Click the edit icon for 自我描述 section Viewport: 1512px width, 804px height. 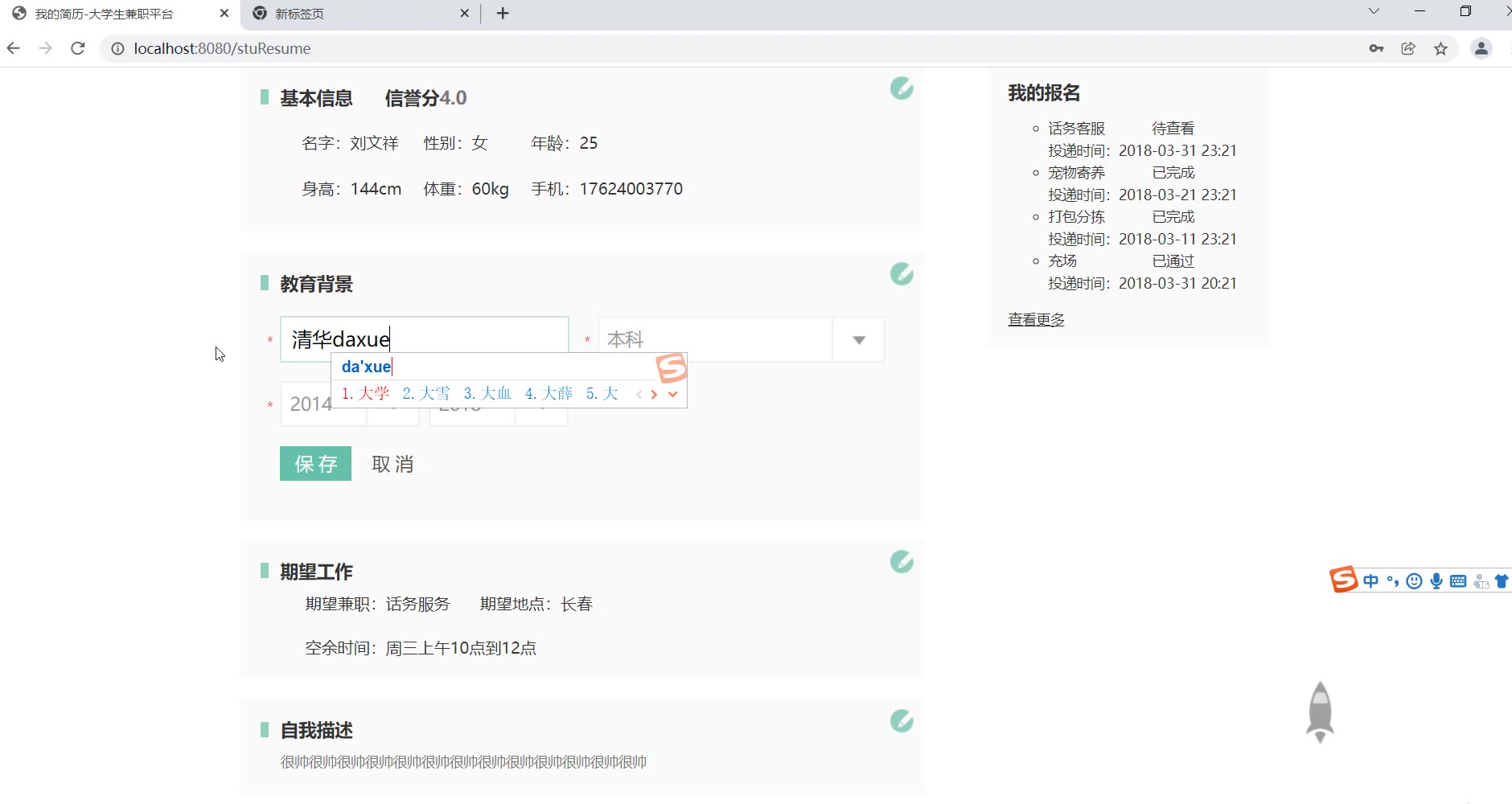coord(901,721)
